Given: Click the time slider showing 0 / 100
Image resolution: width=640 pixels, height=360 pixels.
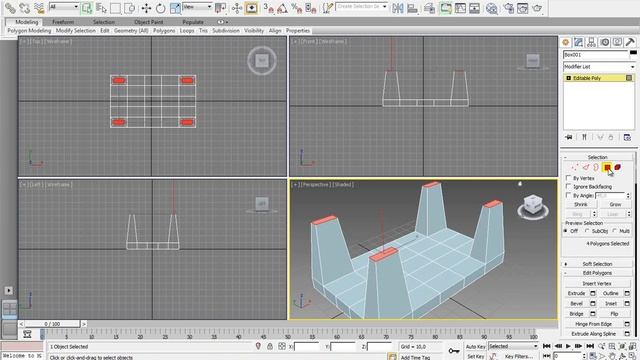Looking at the screenshot, I should click(x=52, y=324).
